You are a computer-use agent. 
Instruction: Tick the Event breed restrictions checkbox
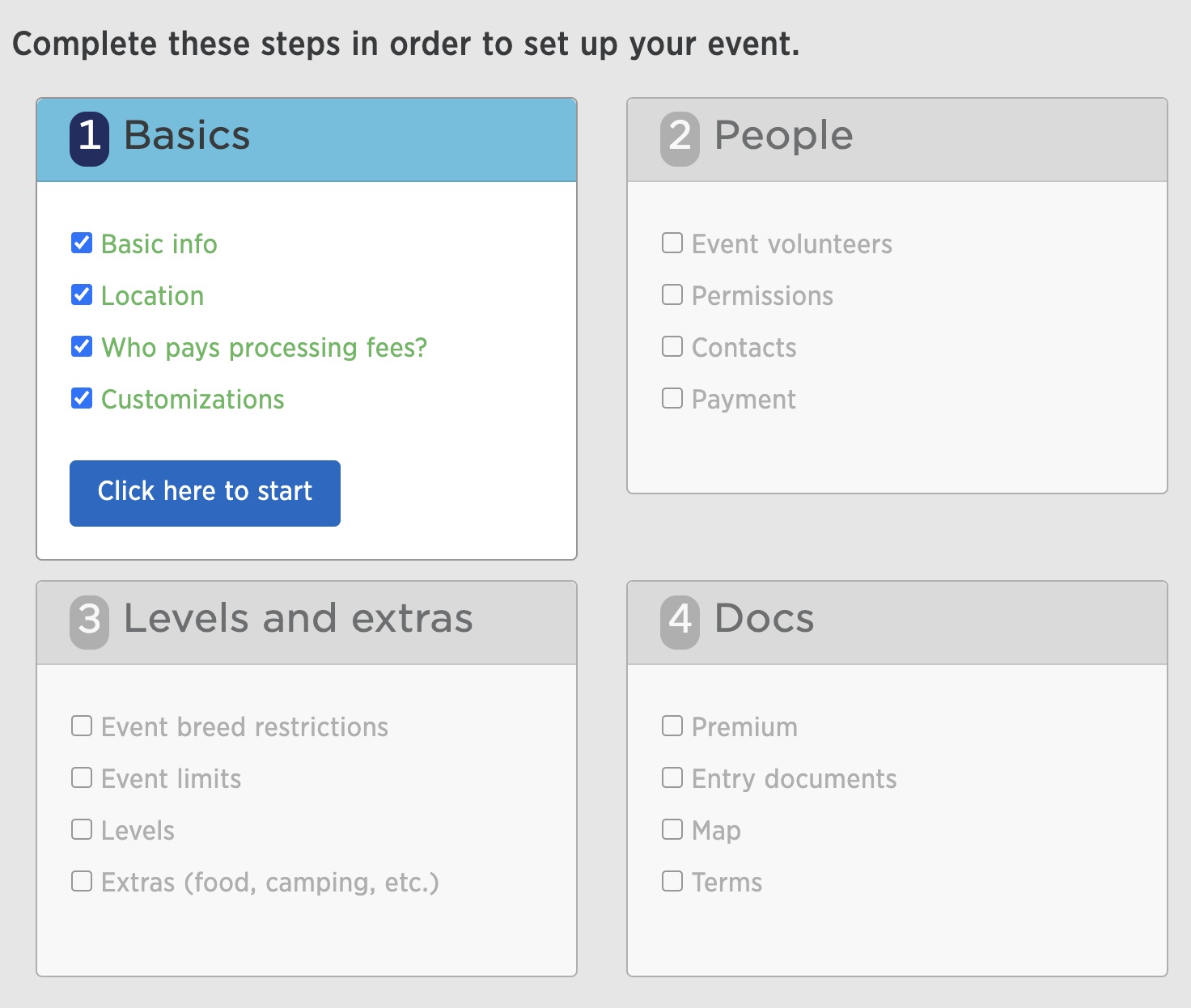(x=82, y=726)
